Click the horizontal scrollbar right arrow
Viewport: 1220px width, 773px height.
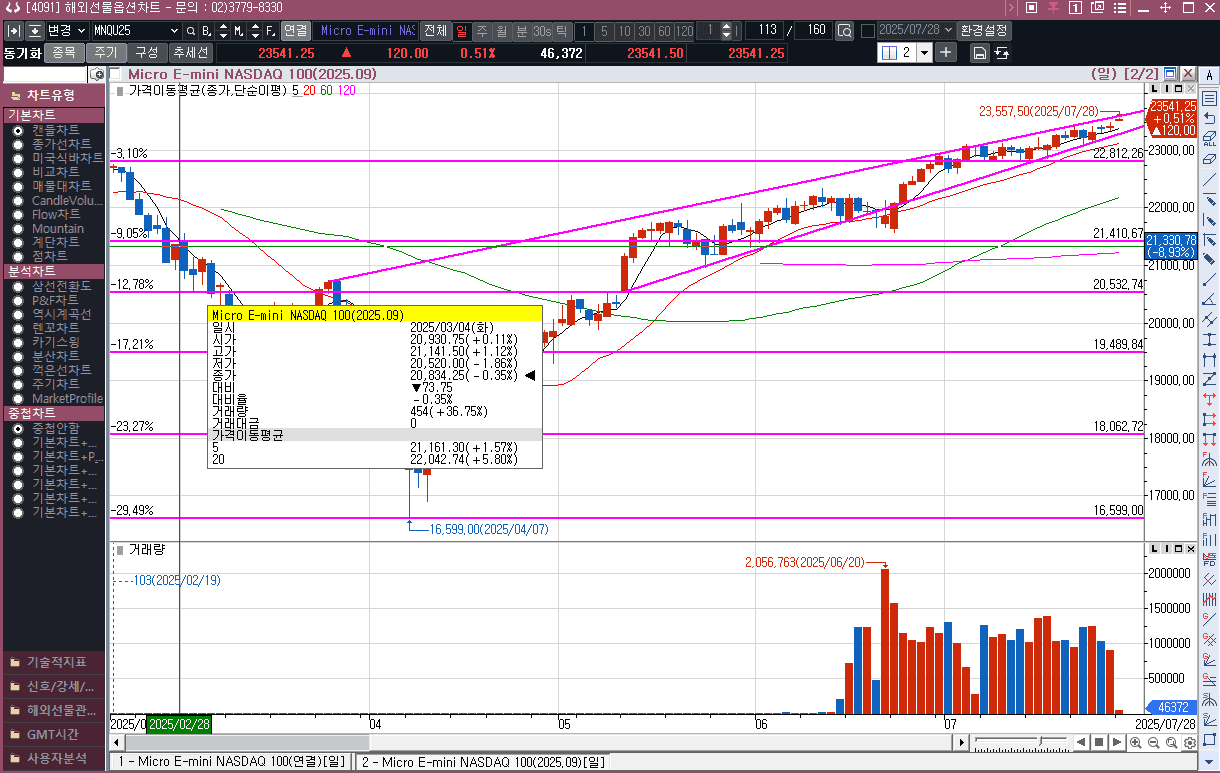pos(961,742)
